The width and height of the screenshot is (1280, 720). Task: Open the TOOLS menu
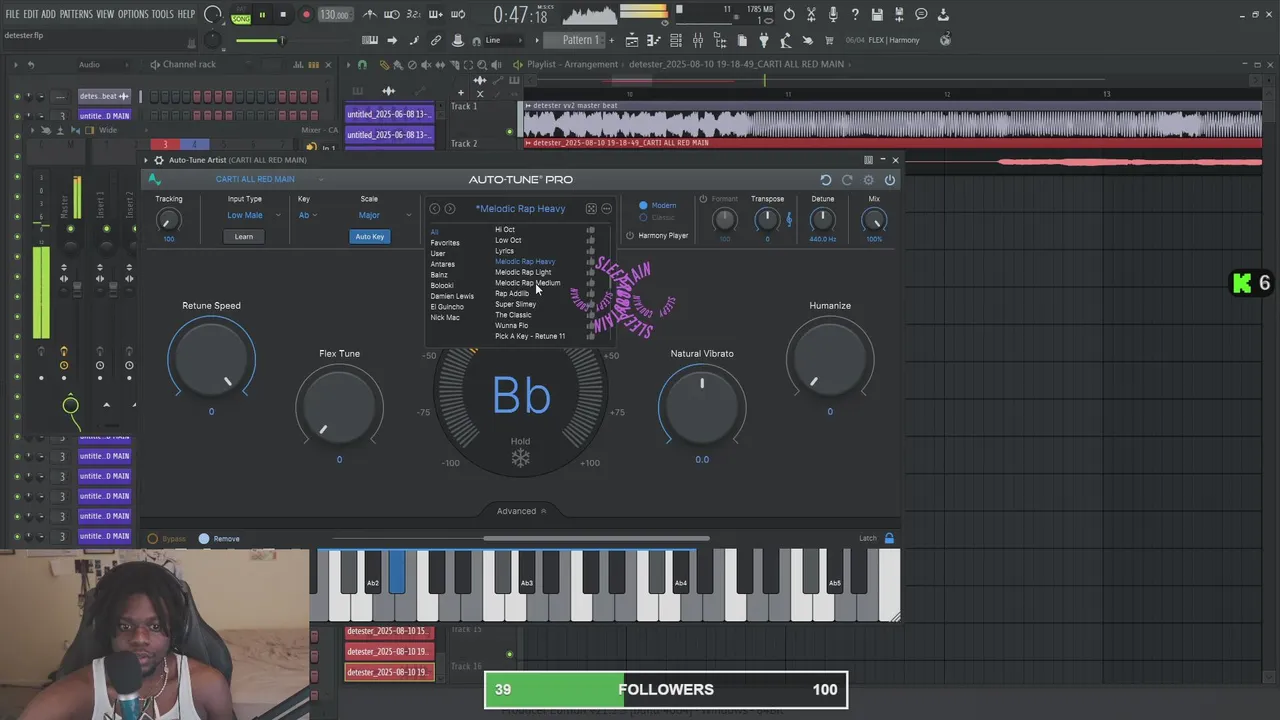click(162, 14)
